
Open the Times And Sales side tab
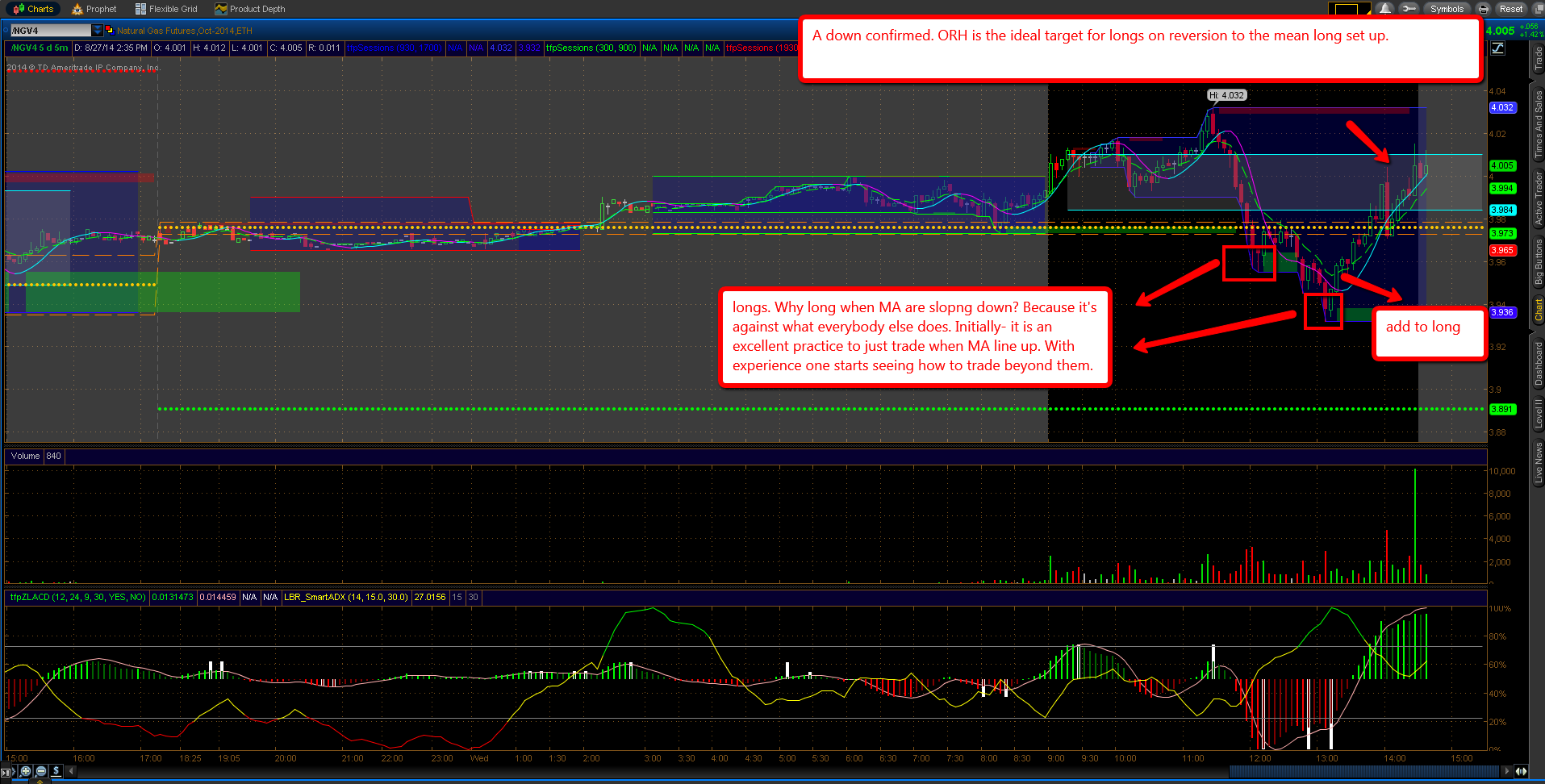click(1538, 124)
